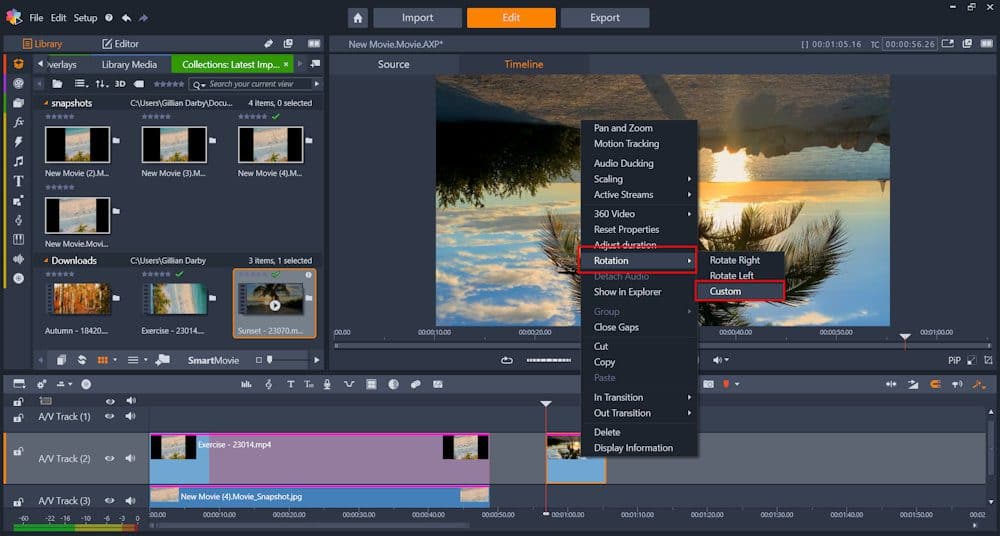Mute A/V Track (3) speaker icon
Viewport: 1000px width, 536px height.
click(131, 500)
